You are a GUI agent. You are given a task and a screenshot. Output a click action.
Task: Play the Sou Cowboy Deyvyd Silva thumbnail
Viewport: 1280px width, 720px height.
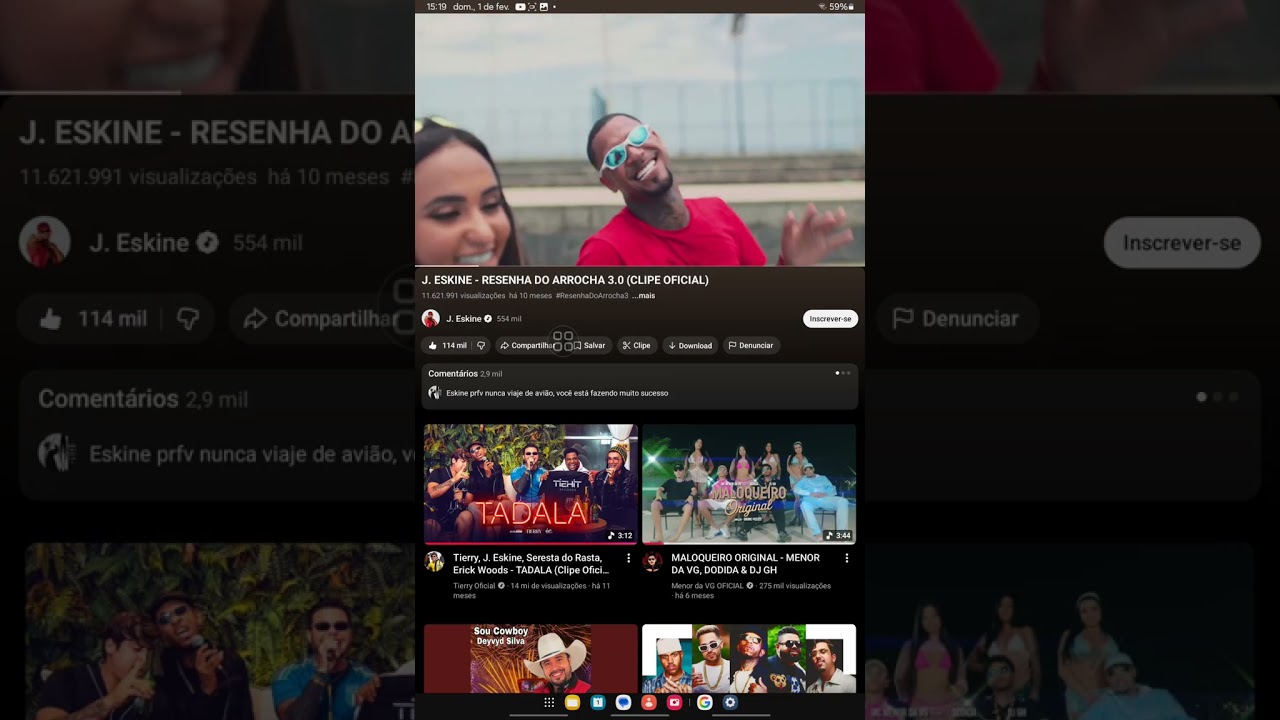point(530,658)
